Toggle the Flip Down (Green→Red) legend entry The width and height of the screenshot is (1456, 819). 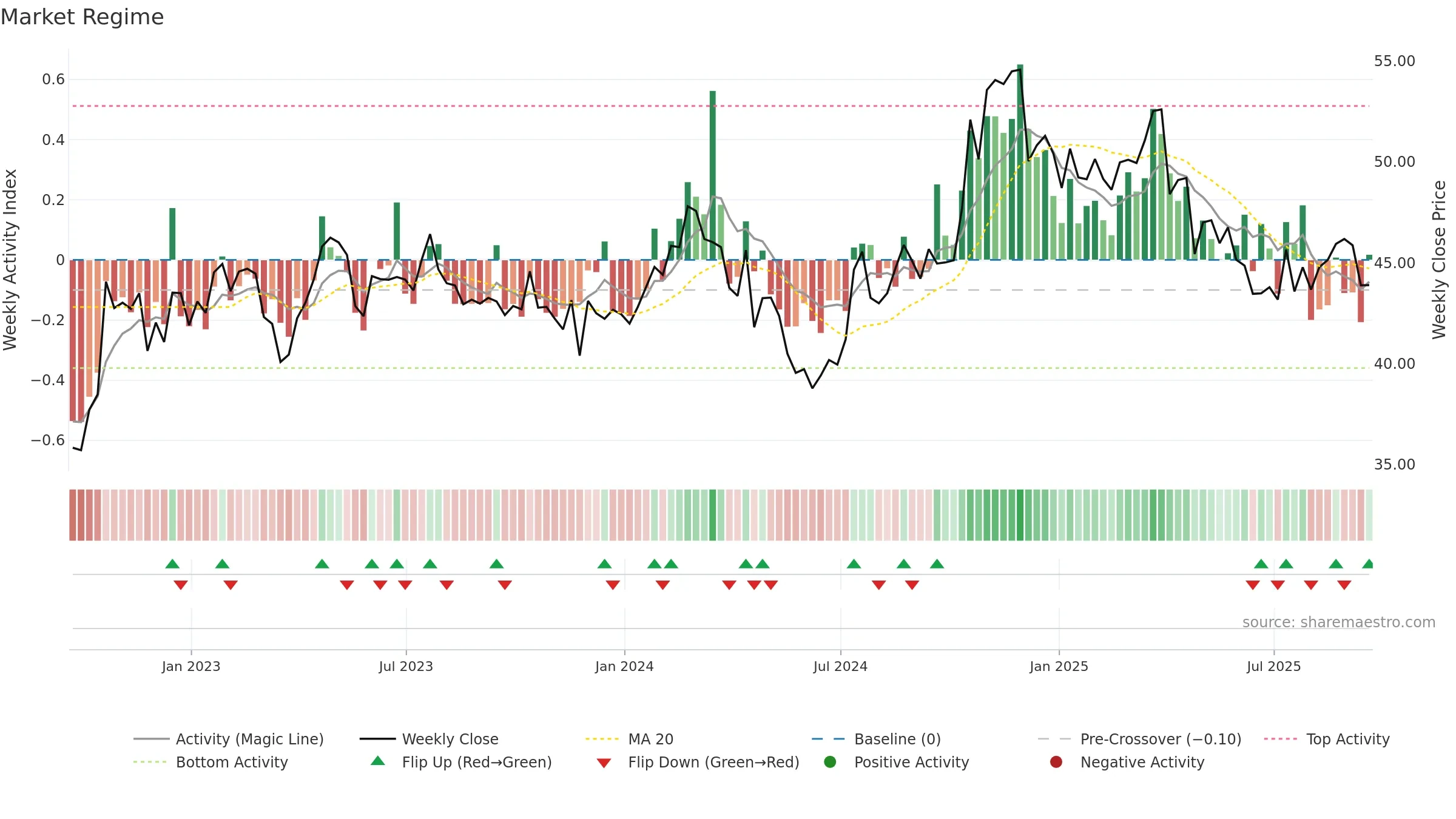[698, 762]
